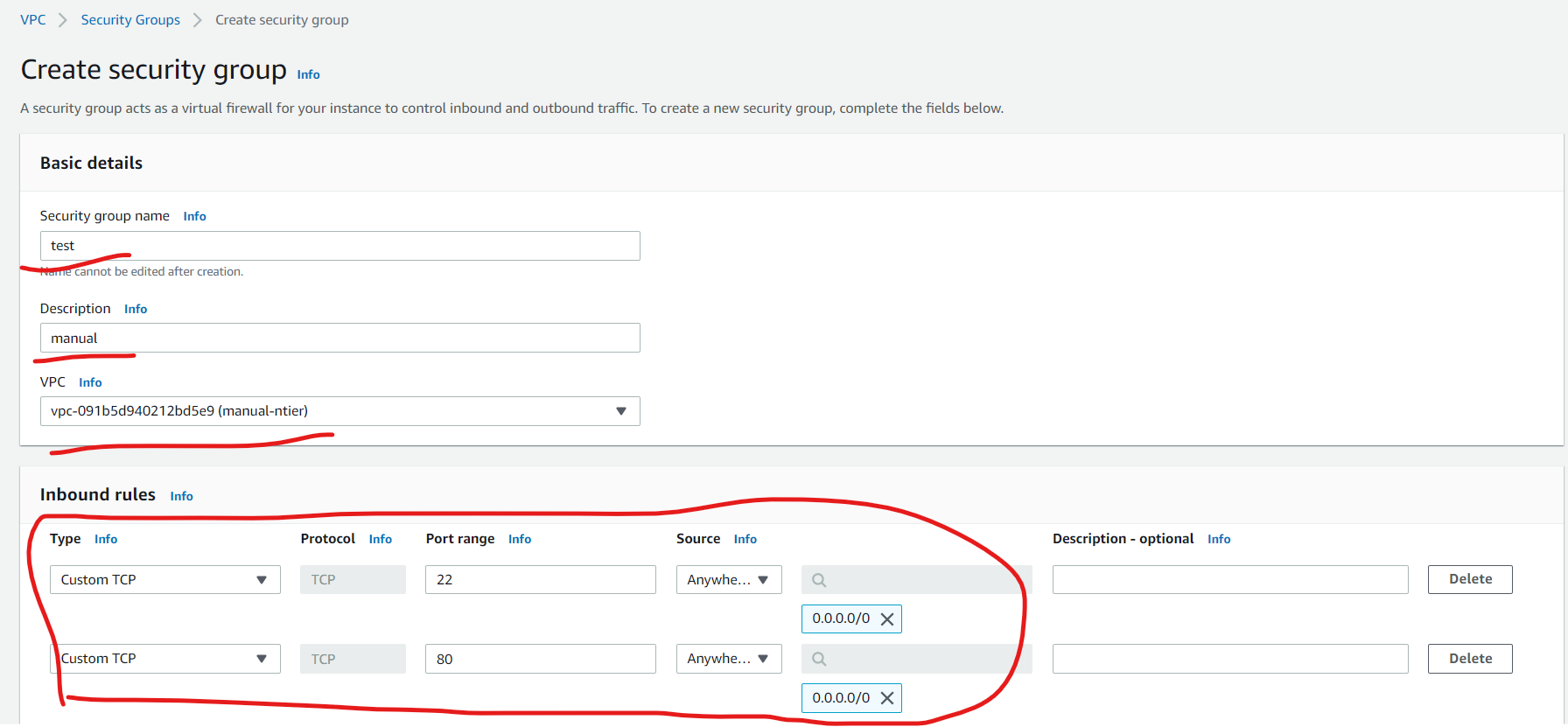Open Anywhere source dropdown for port 22 rule
The width and height of the screenshot is (1568, 727).
point(729,580)
